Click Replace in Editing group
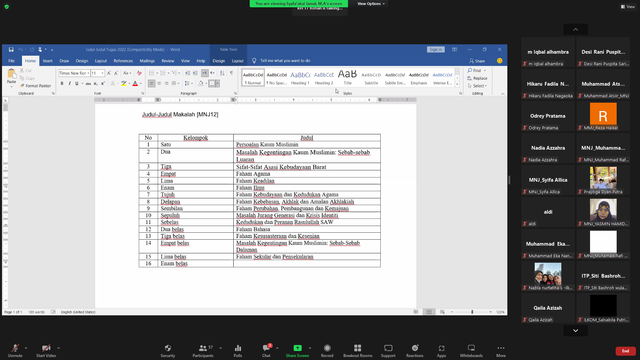The height and width of the screenshot is (360, 640). [478, 78]
